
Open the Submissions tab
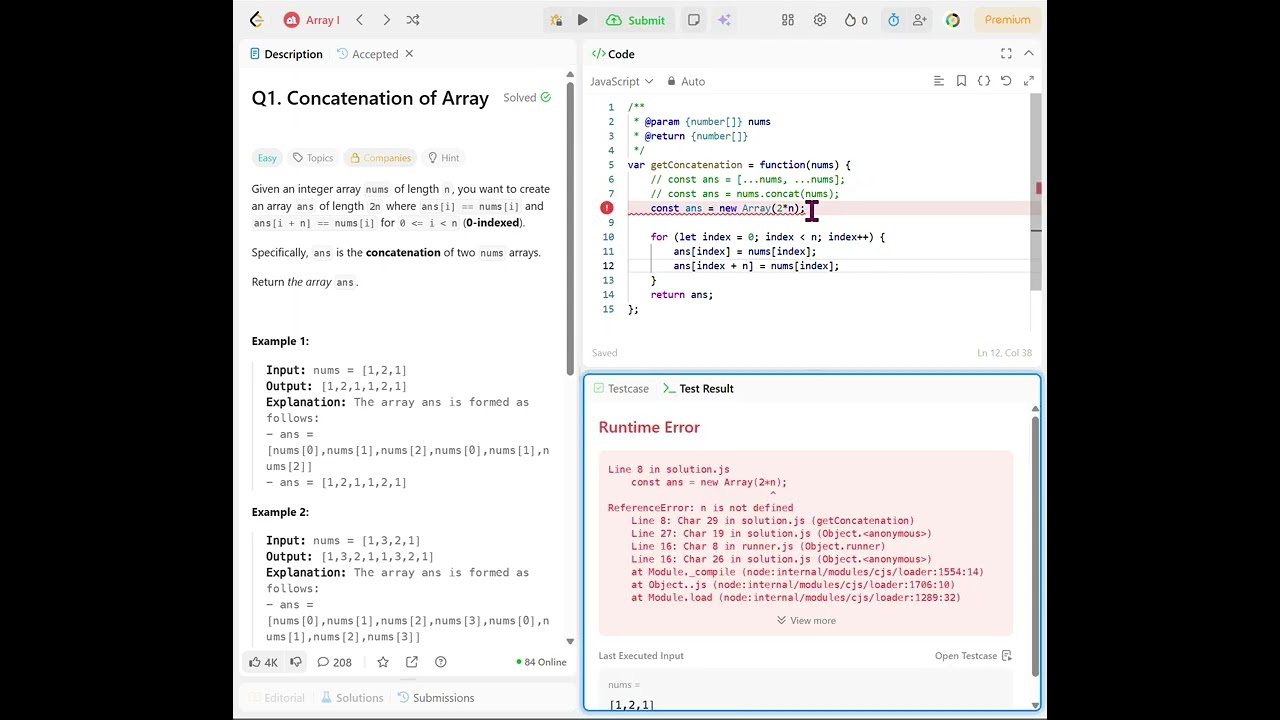pos(435,698)
